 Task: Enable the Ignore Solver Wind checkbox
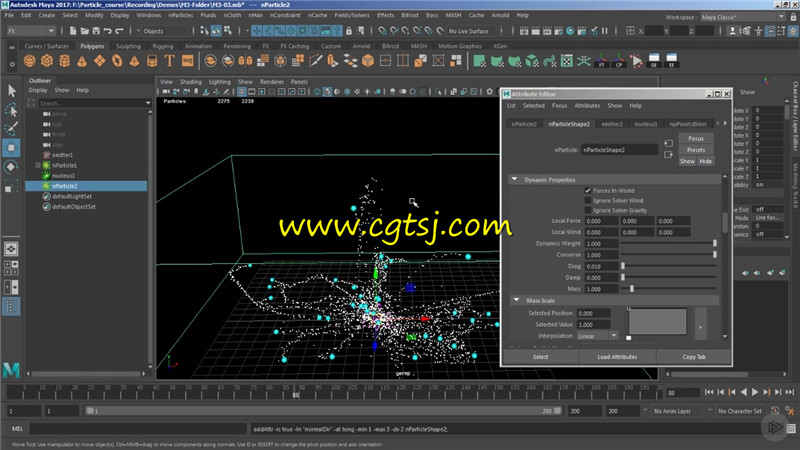point(588,201)
